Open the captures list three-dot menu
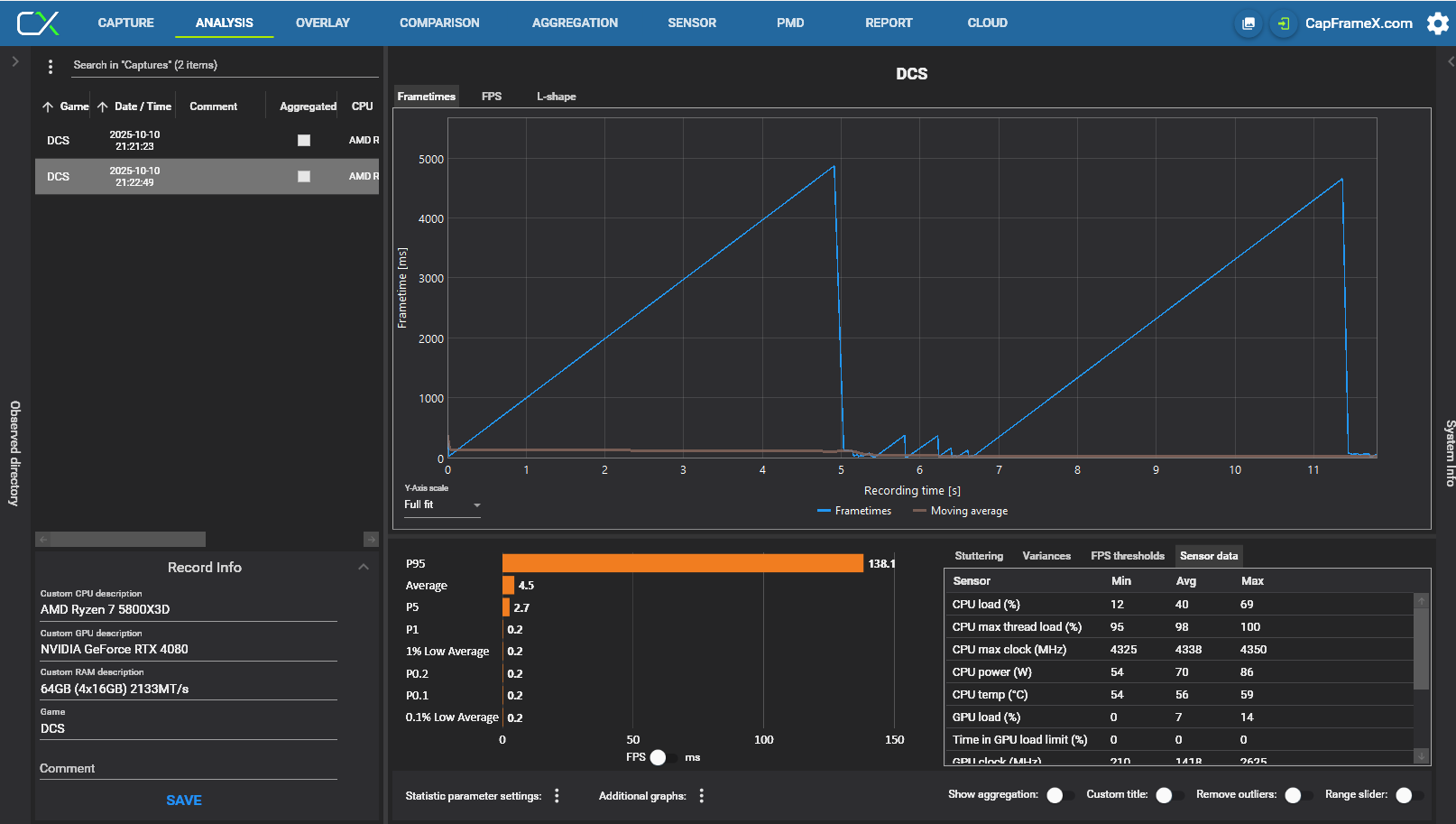Image resolution: width=1456 pixels, height=824 pixels. [x=51, y=66]
